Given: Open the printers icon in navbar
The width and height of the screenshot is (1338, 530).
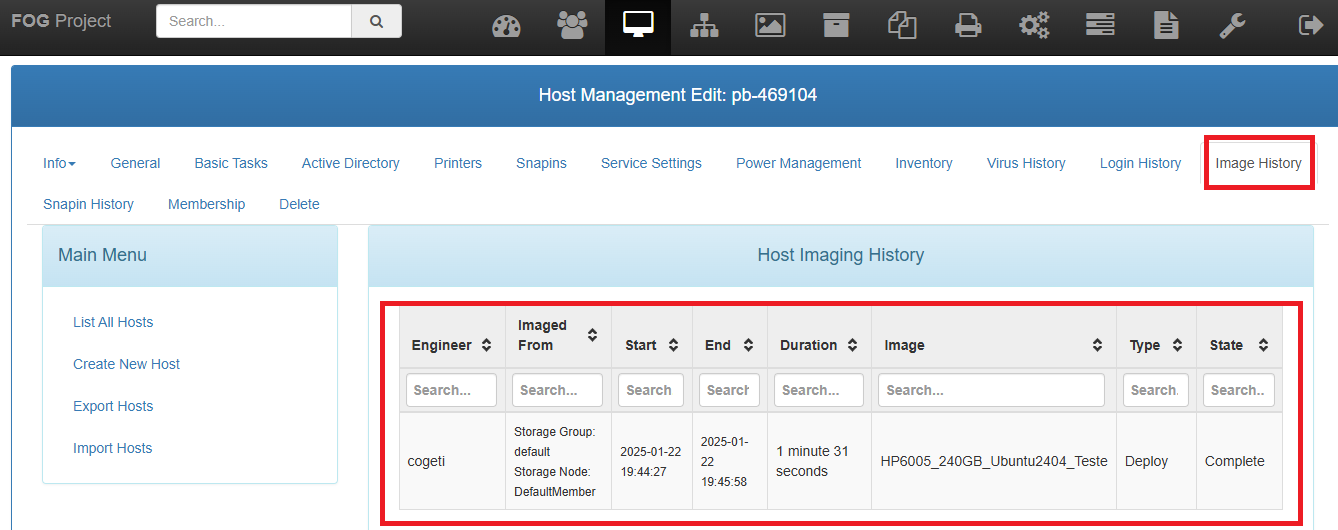Looking at the screenshot, I should point(968,26).
